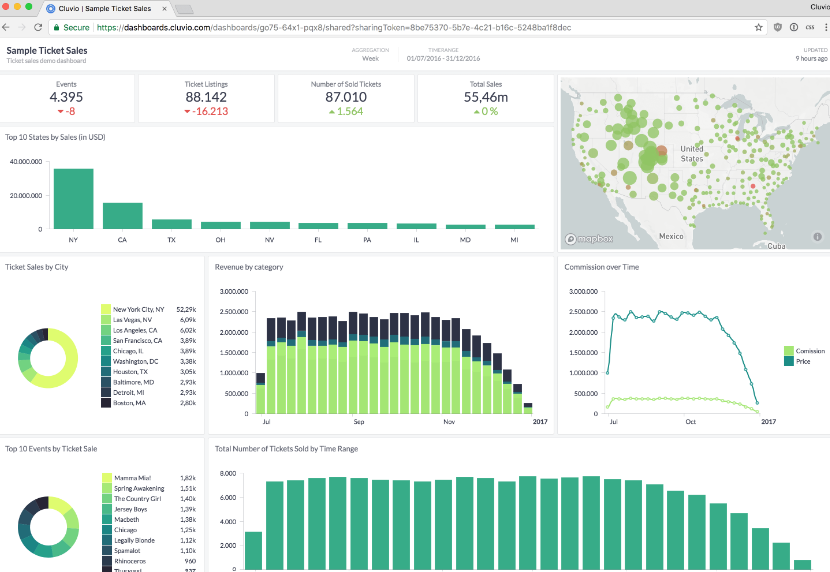This screenshot has width=830, height=572.
Task: Click the Sample Ticket Sales dashboard title
Action: pos(47,51)
